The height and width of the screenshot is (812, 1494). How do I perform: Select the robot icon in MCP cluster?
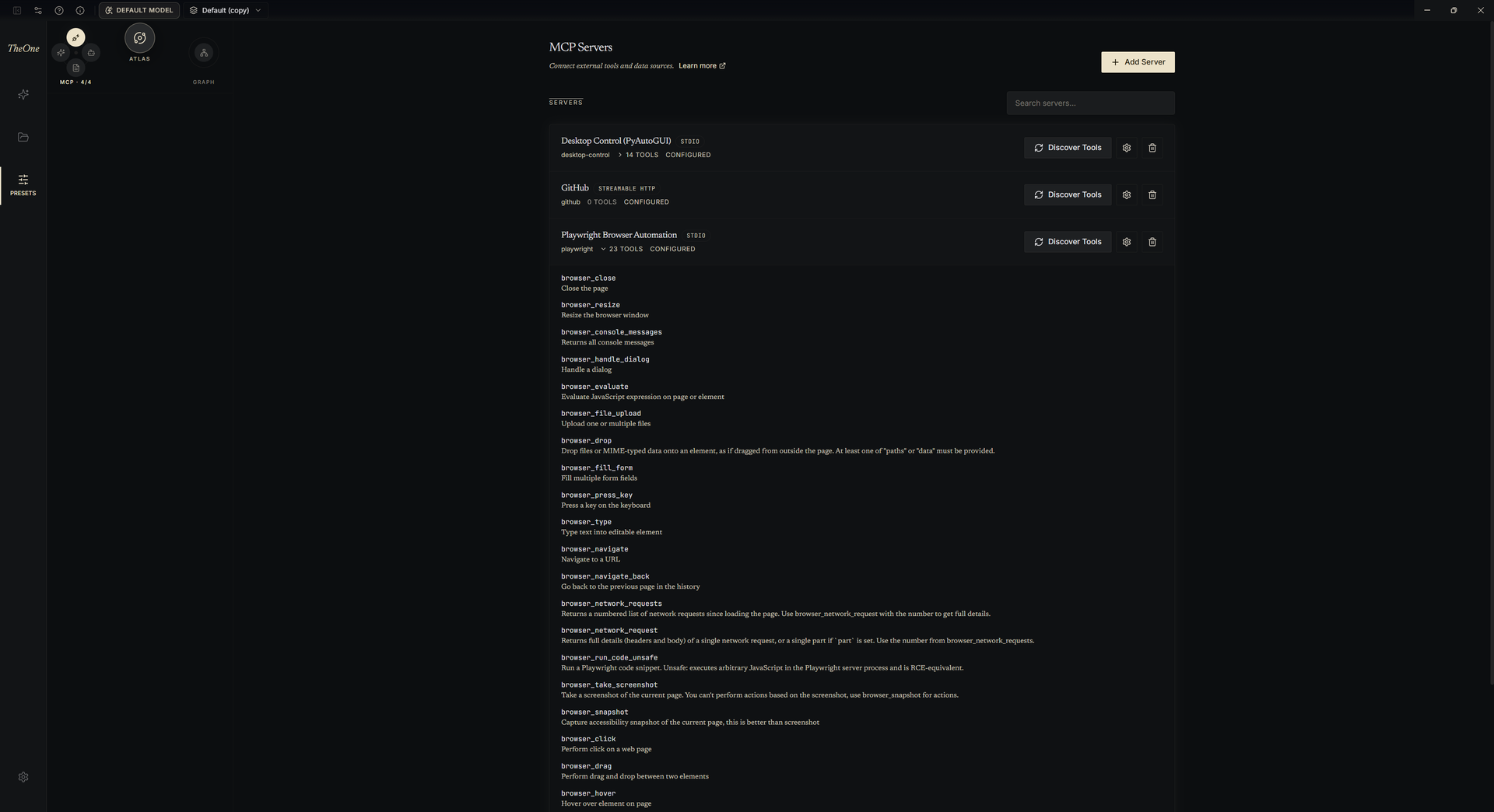coord(91,53)
